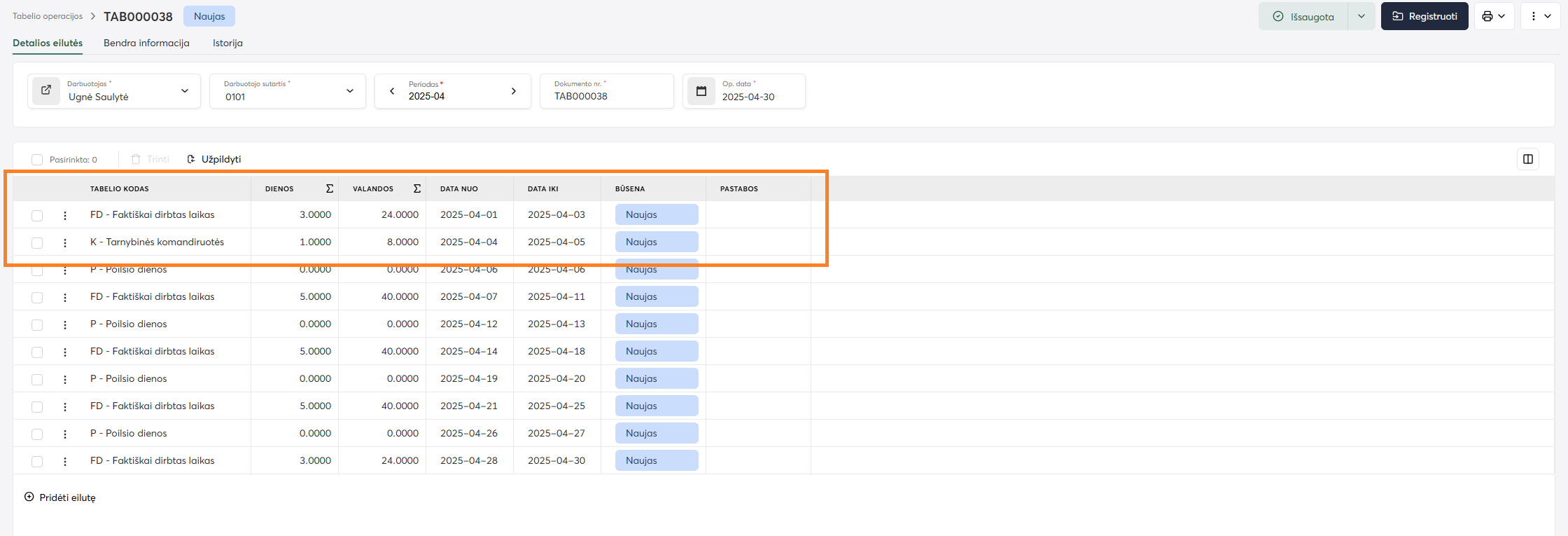Open the Istorija tab

click(x=227, y=43)
